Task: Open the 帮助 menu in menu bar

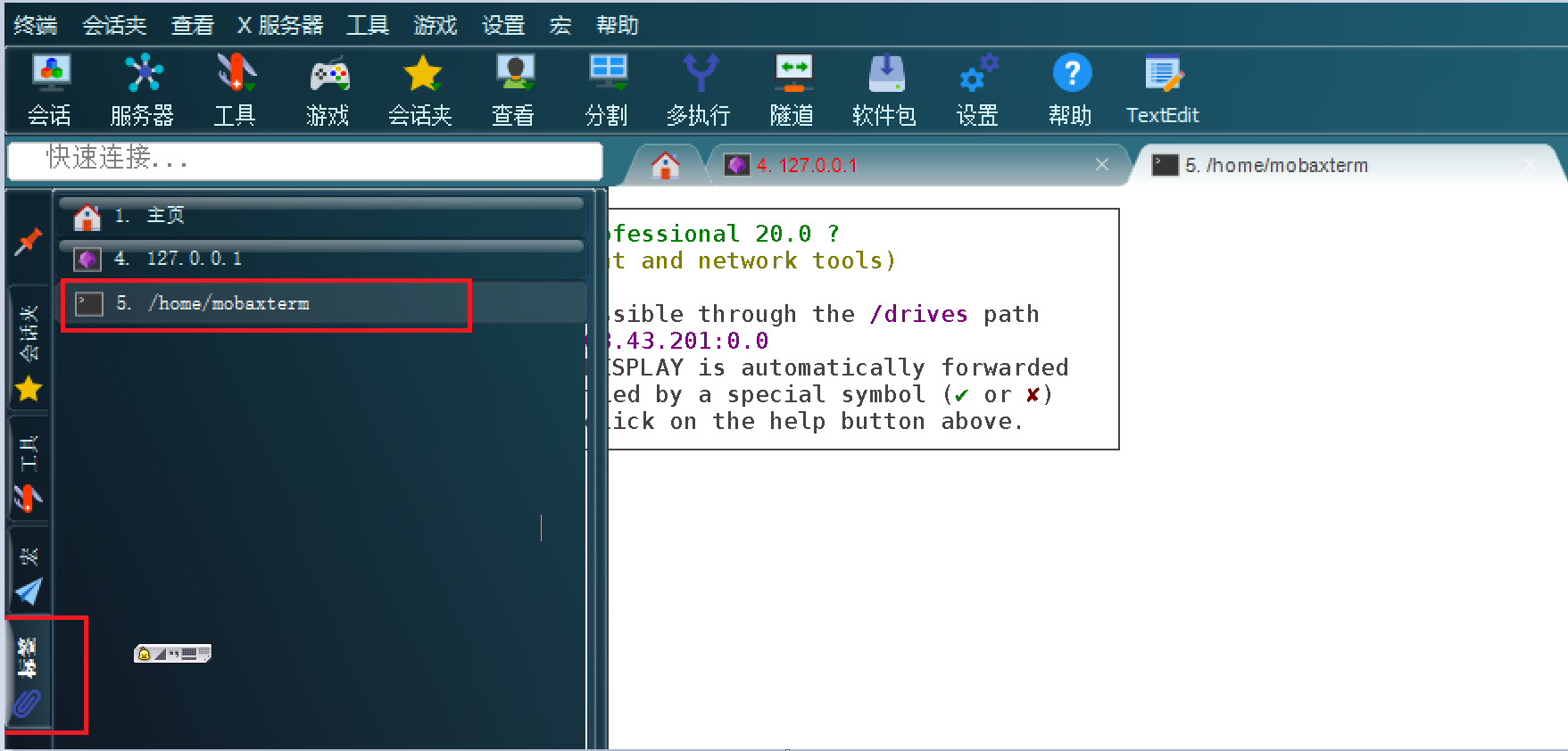Action: (x=618, y=25)
